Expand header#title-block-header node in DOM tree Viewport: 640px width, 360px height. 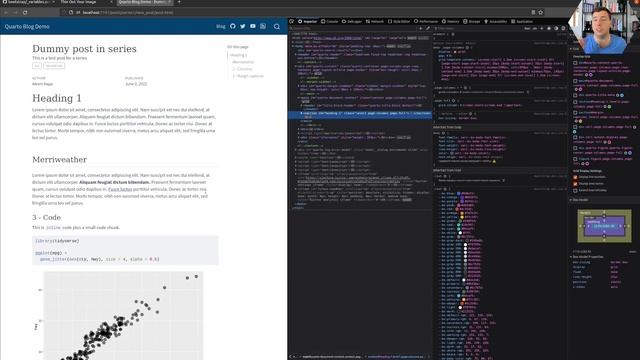pyautogui.click(x=301, y=105)
